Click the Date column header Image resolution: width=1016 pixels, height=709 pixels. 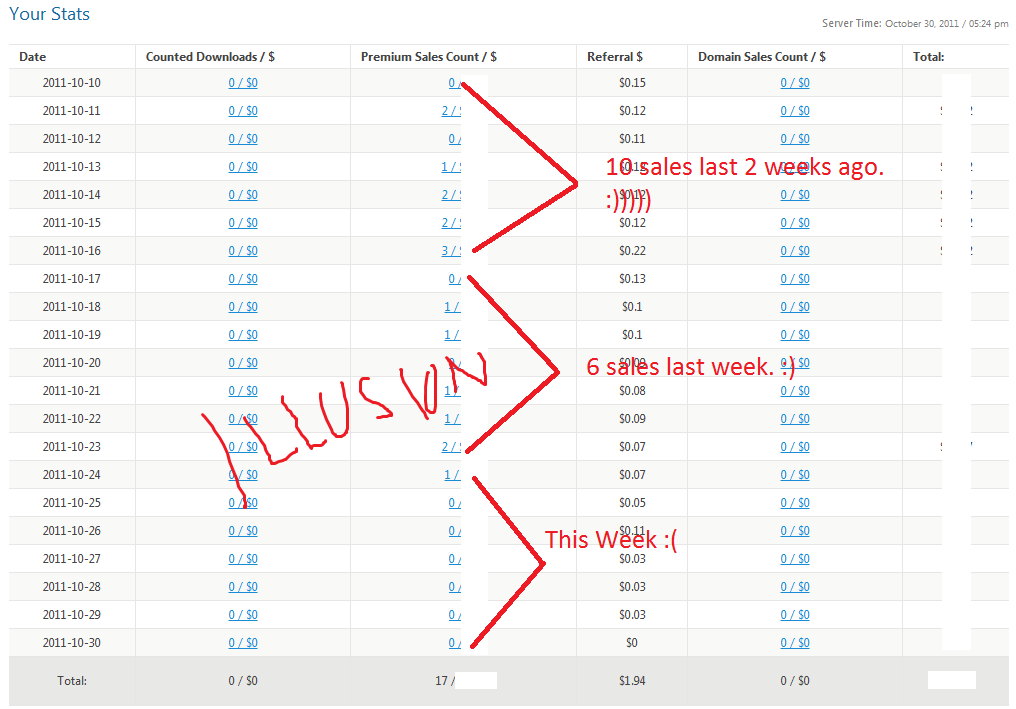click(x=32, y=57)
